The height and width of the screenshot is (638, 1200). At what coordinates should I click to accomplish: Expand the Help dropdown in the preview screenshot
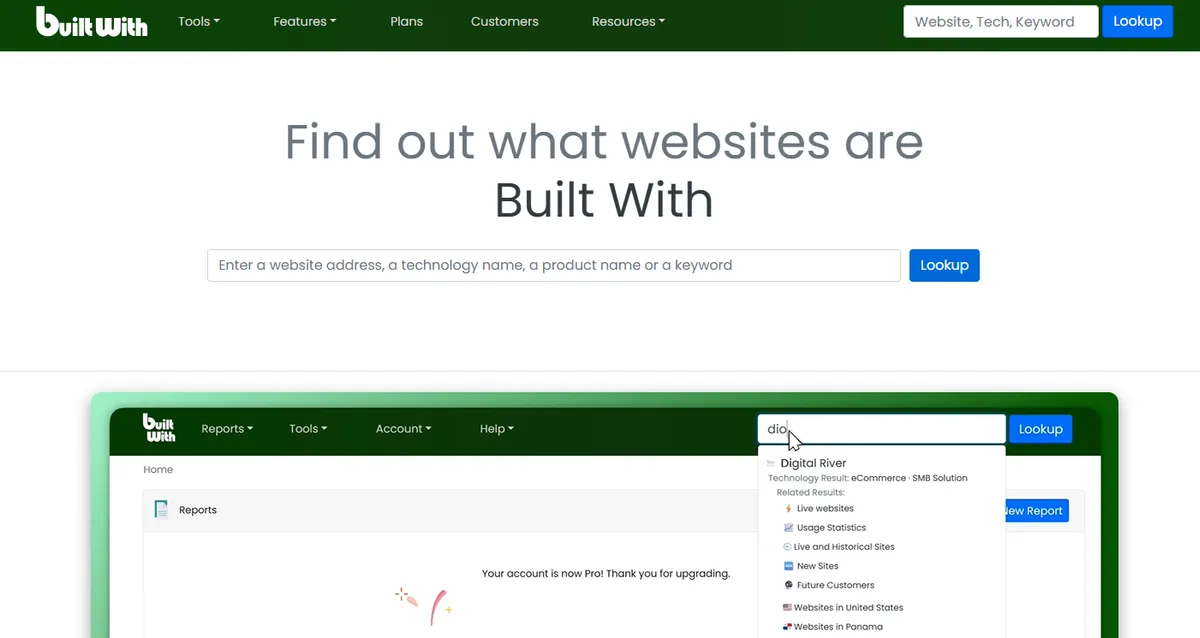(x=497, y=429)
